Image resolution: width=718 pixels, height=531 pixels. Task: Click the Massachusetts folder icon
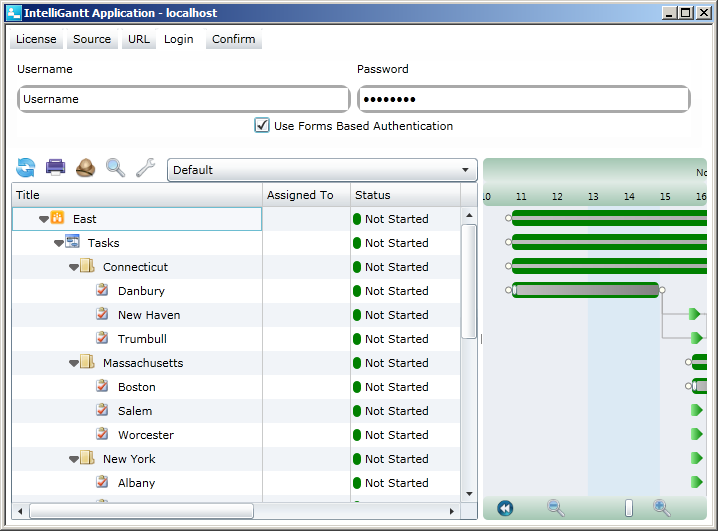pos(87,361)
